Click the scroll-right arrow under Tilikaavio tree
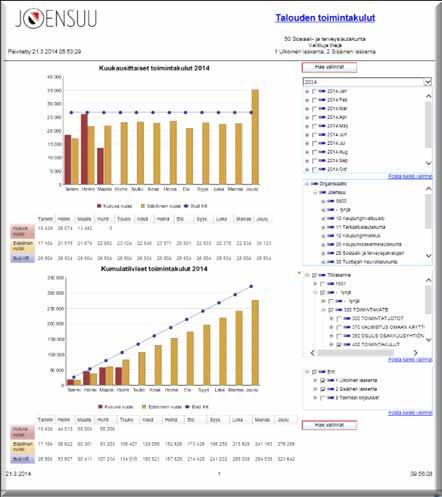The height and width of the screenshot is (497, 442). point(415,353)
